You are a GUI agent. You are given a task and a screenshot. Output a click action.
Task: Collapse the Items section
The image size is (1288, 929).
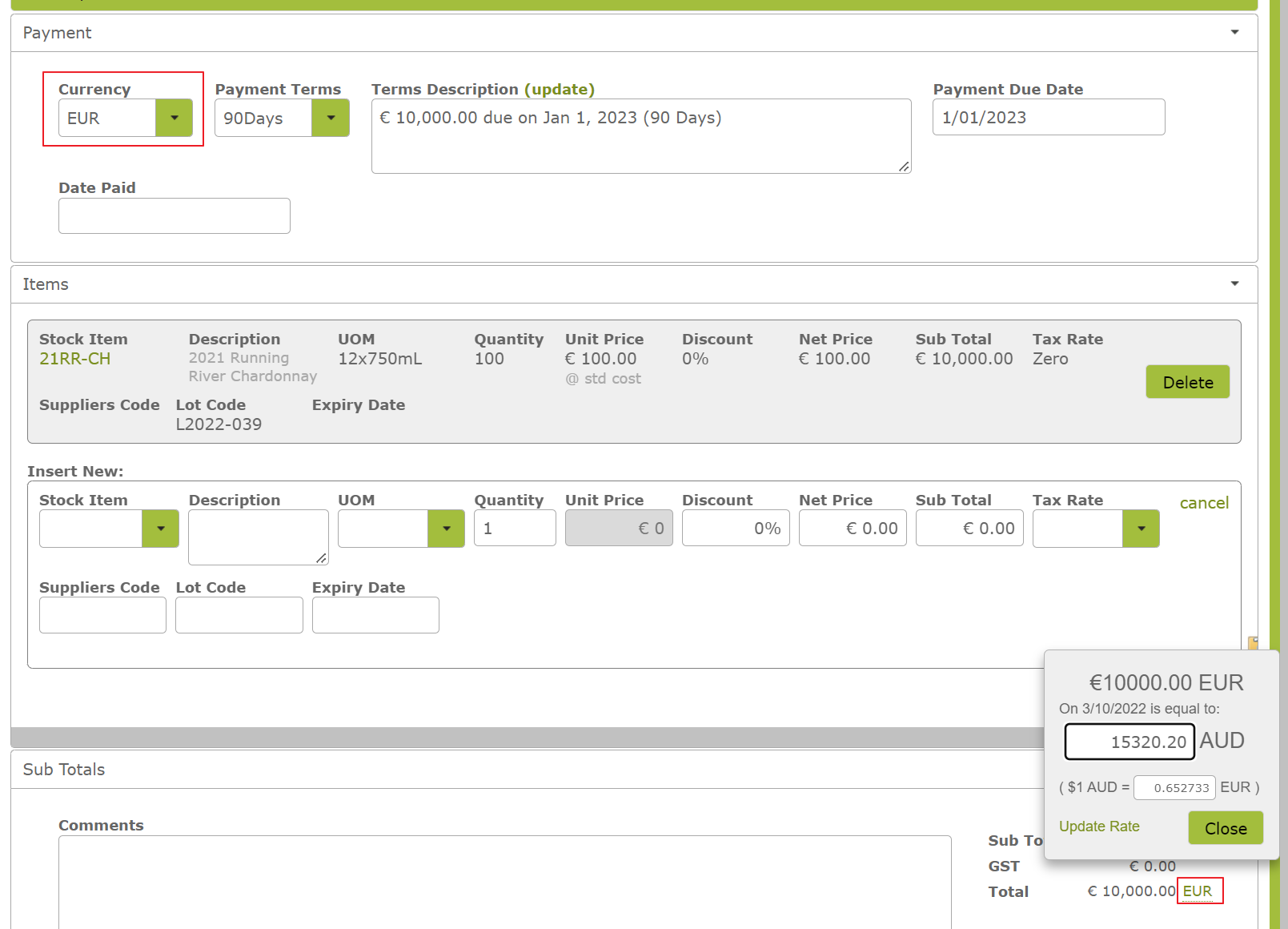pos(1234,284)
